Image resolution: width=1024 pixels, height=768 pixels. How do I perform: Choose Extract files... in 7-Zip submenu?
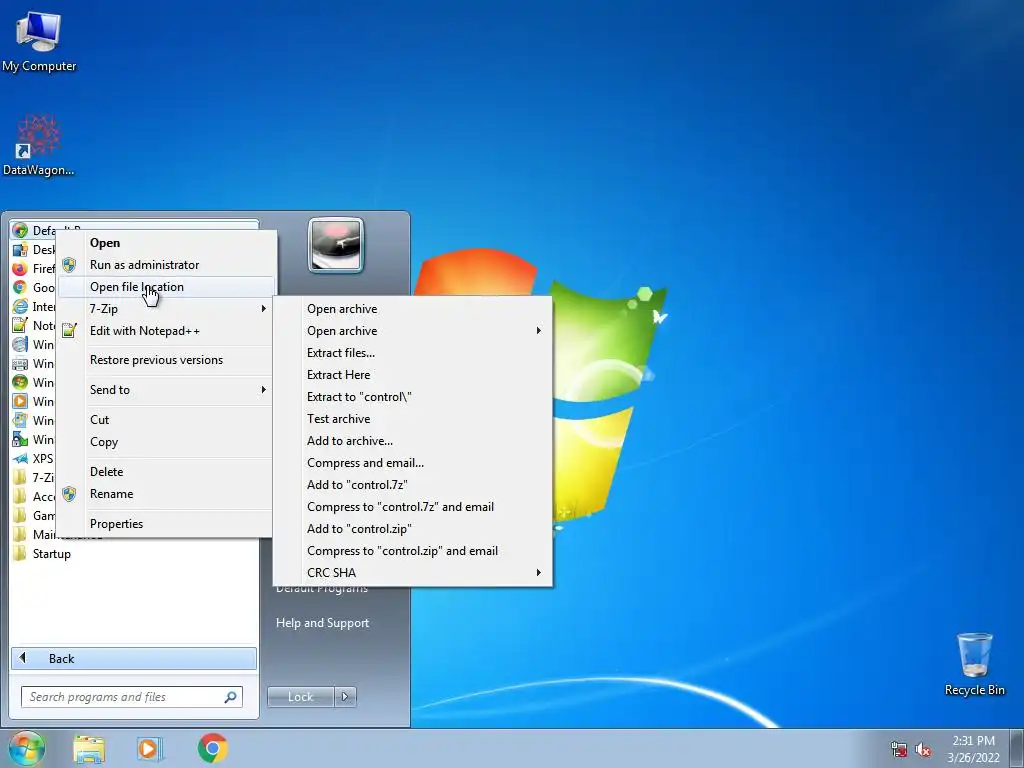(413, 353)
